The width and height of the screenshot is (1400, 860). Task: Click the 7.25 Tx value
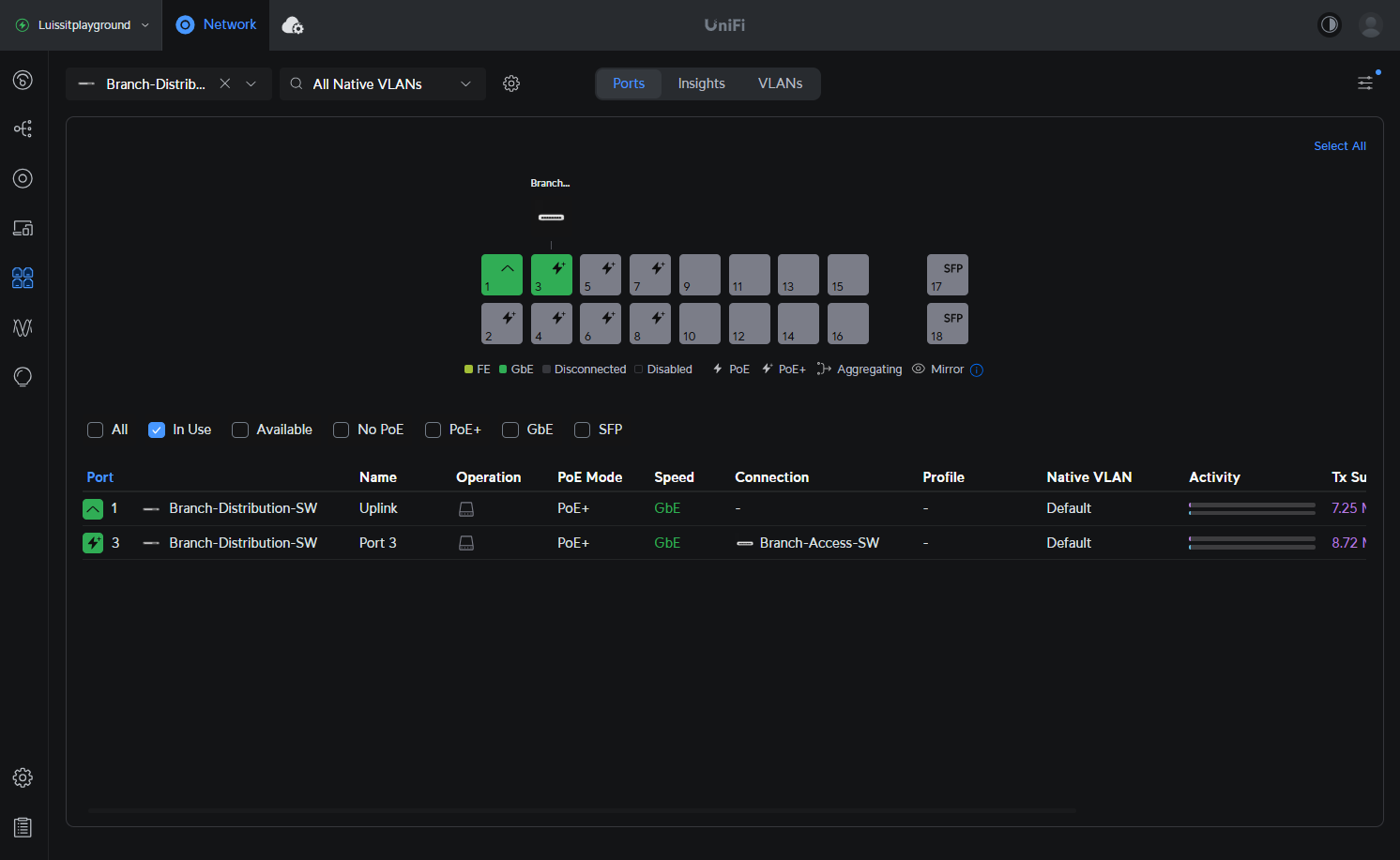point(1348,508)
